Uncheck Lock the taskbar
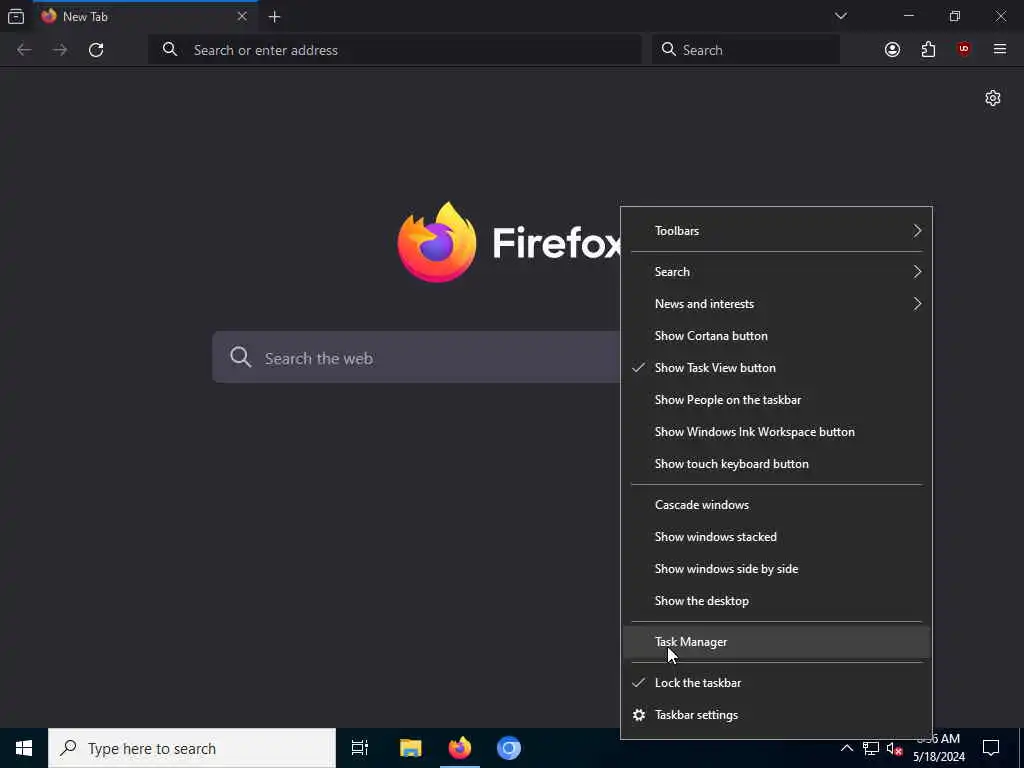The height and width of the screenshot is (768, 1024). (x=776, y=683)
